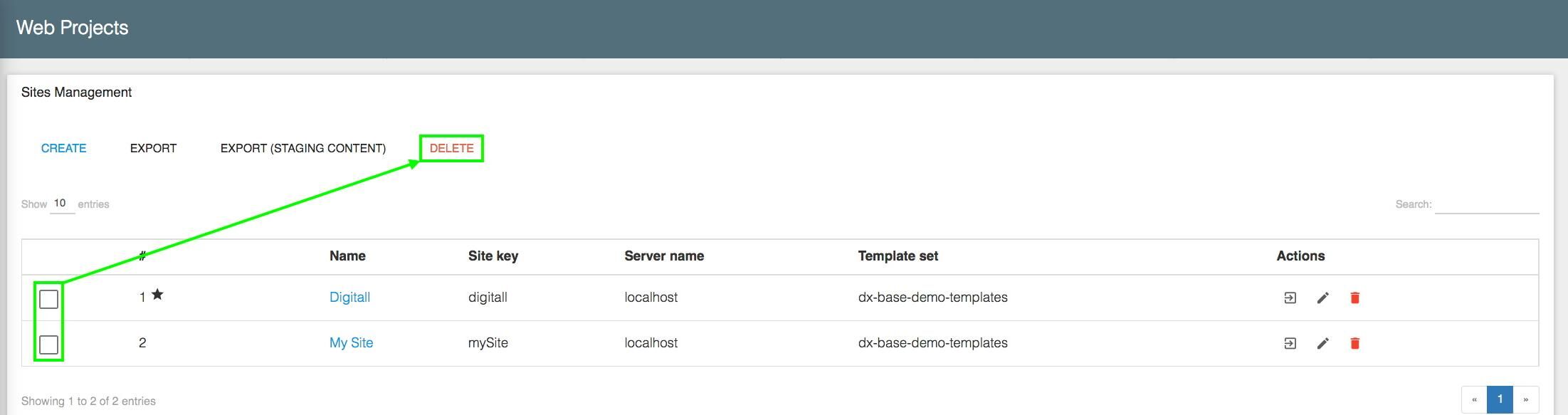Click the 'Showing 1 to 2 of 2 entries' text
Screen dimensions: 1568x415
coord(88,401)
